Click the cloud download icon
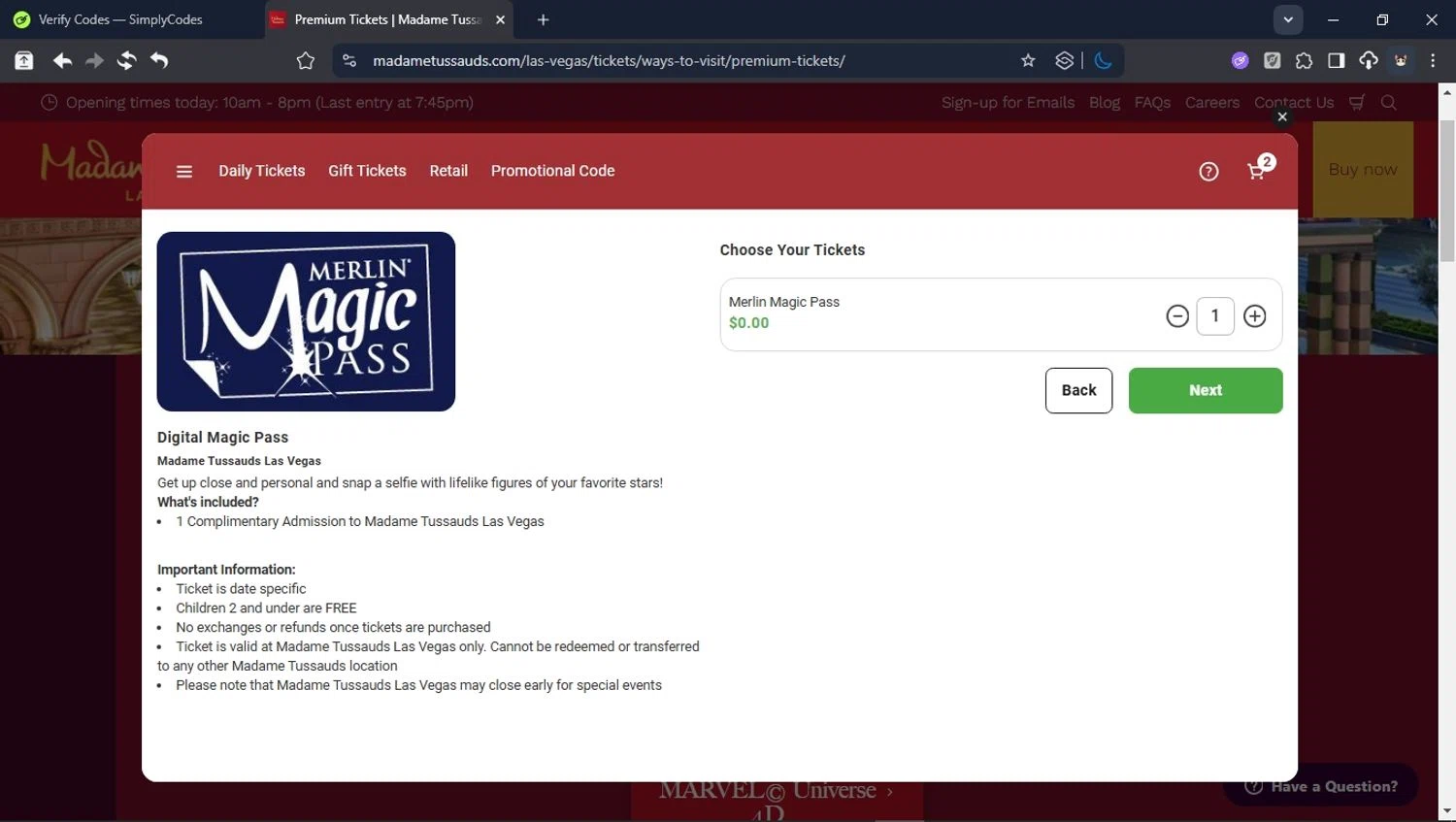1456x822 pixels. pyautogui.click(x=1369, y=60)
